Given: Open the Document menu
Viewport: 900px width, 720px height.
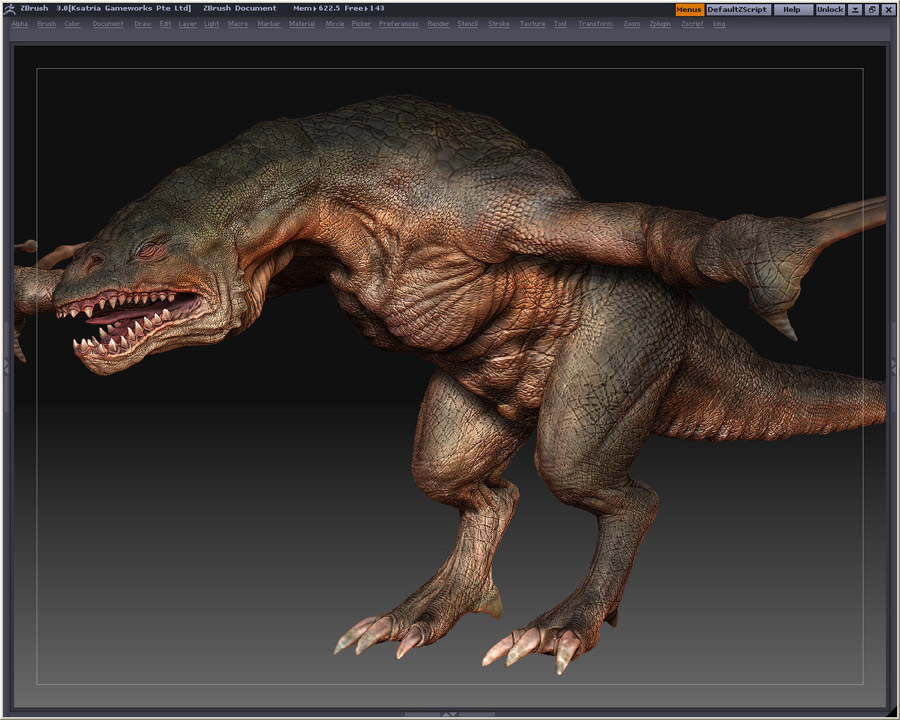Looking at the screenshot, I should tap(108, 24).
